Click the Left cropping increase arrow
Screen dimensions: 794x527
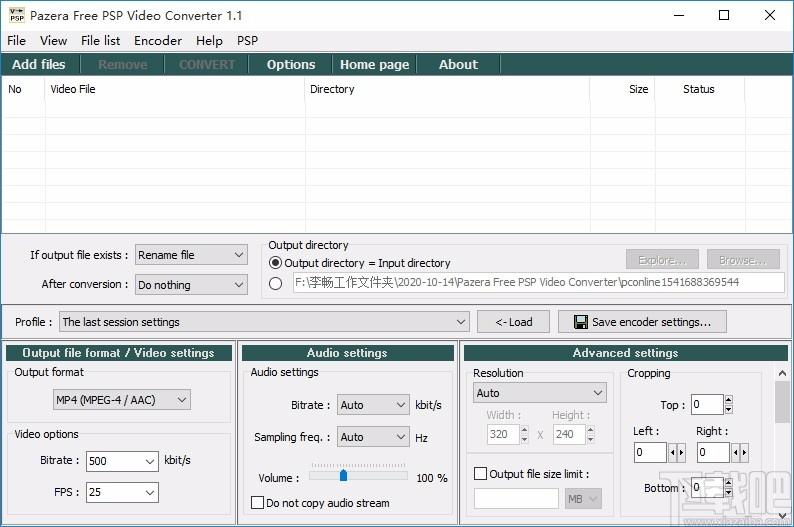click(681, 452)
